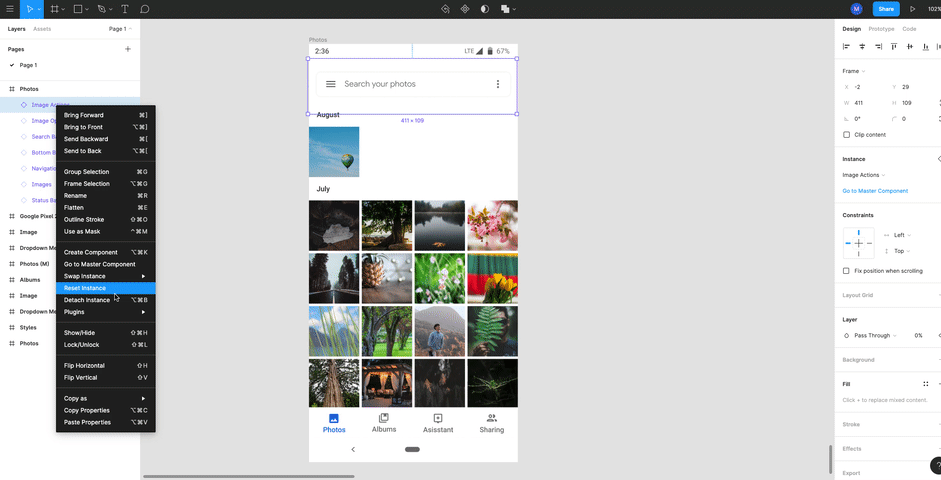This screenshot has height=480, width=941.
Task: Switch to the Assets tab
Action: [x=42, y=29]
